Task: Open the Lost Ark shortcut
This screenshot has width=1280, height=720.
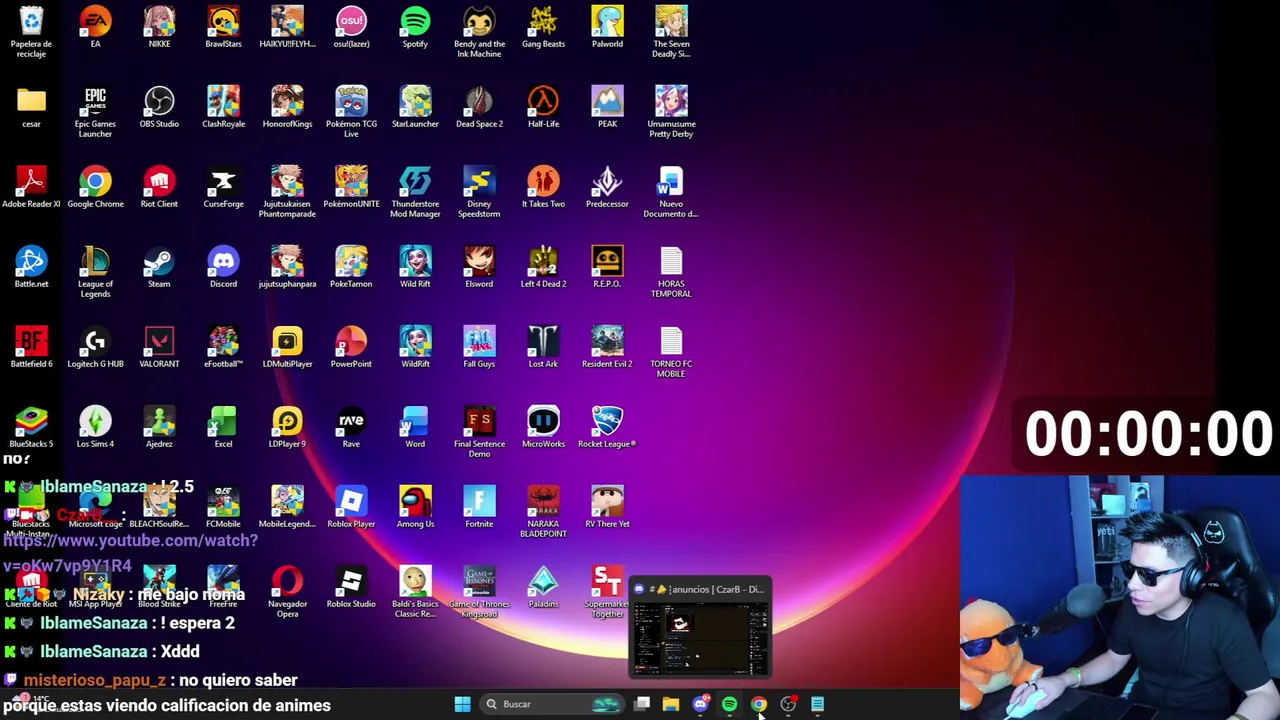Action: click(543, 347)
